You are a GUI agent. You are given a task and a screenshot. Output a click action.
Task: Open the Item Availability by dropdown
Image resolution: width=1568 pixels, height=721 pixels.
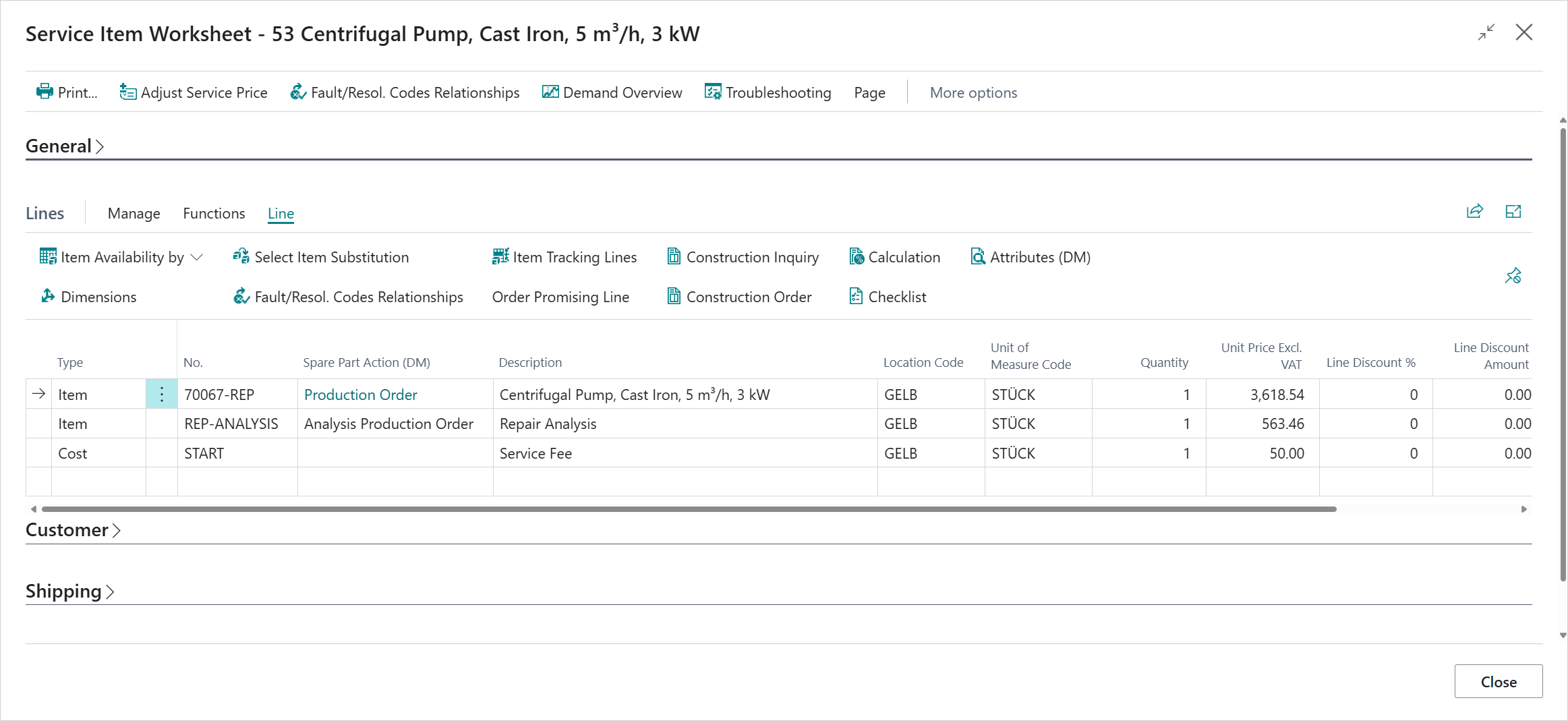click(x=121, y=257)
